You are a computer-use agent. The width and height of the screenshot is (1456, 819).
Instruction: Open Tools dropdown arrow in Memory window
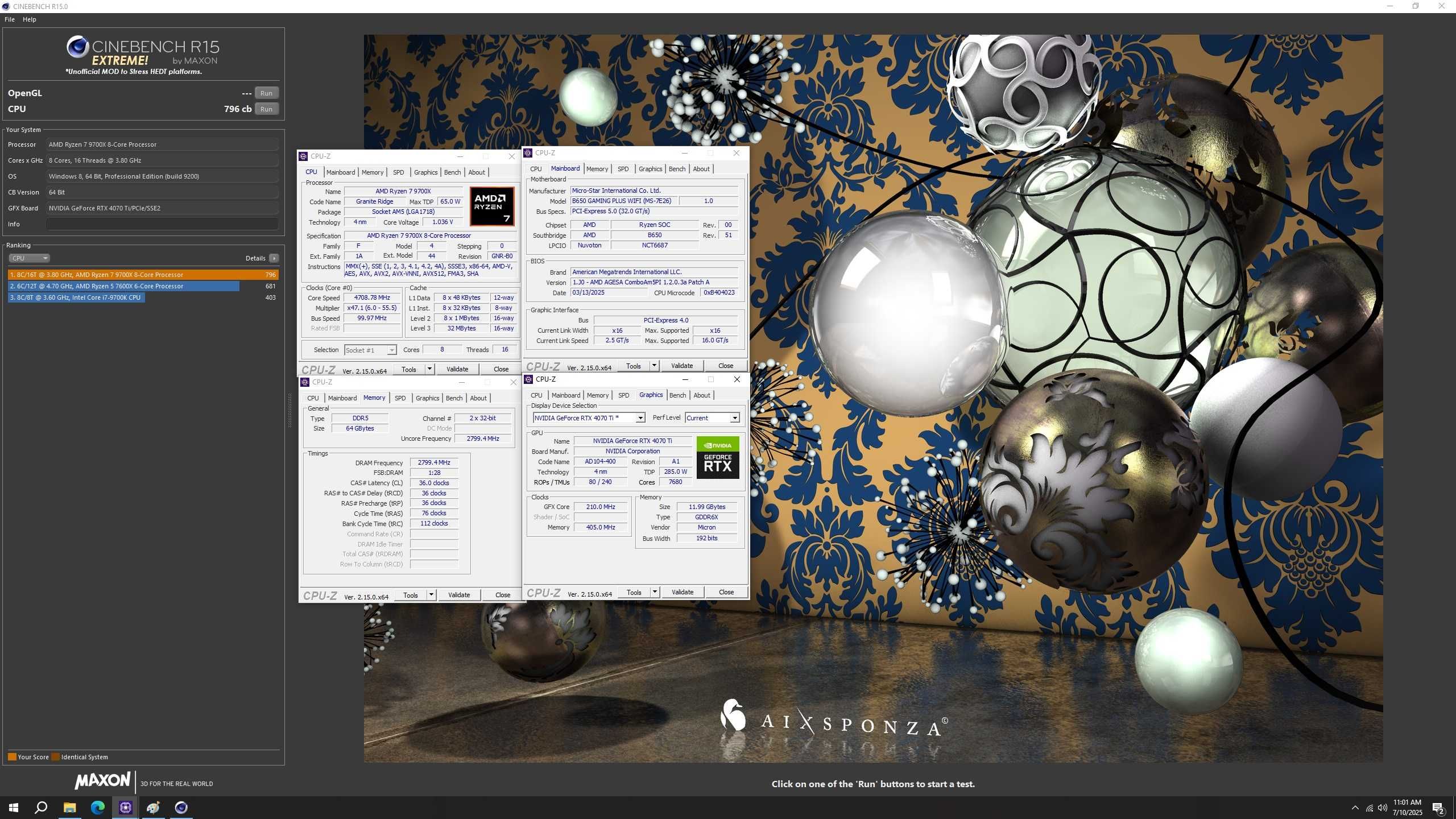pyautogui.click(x=431, y=595)
